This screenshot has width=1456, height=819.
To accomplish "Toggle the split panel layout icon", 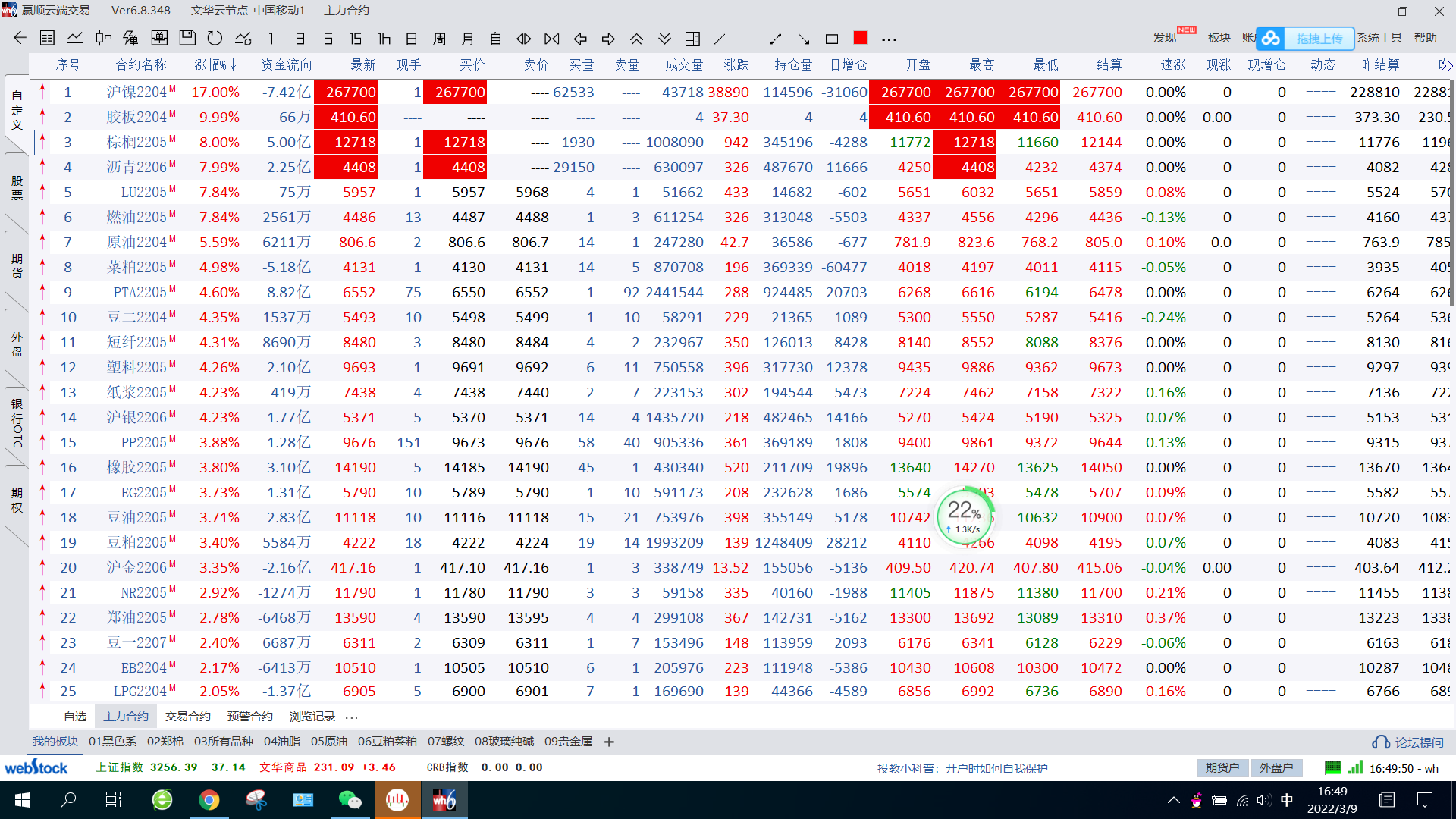I will coord(692,39).
